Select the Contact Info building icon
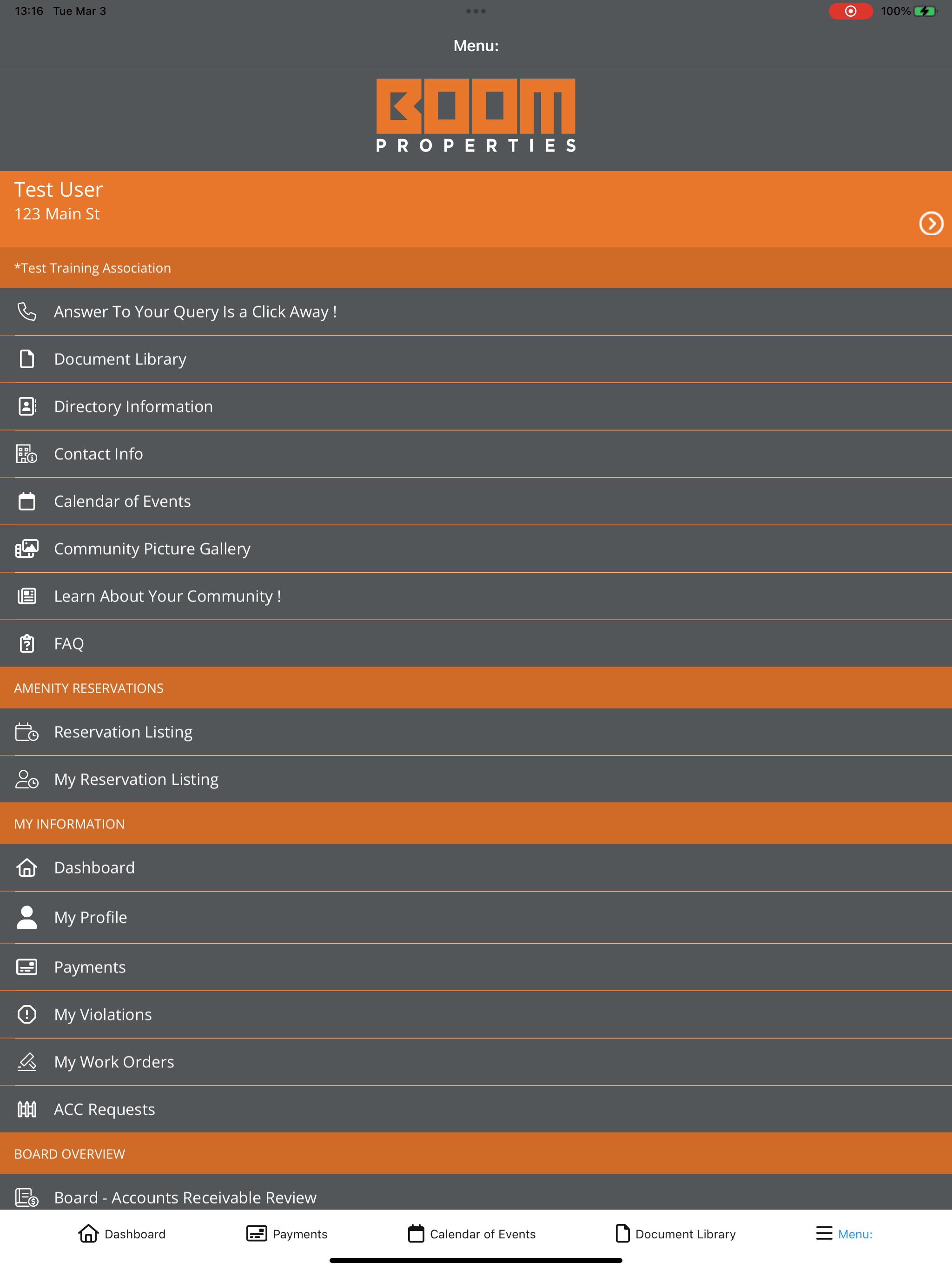This screenshot has height=1270, width=952. point(26,454)
